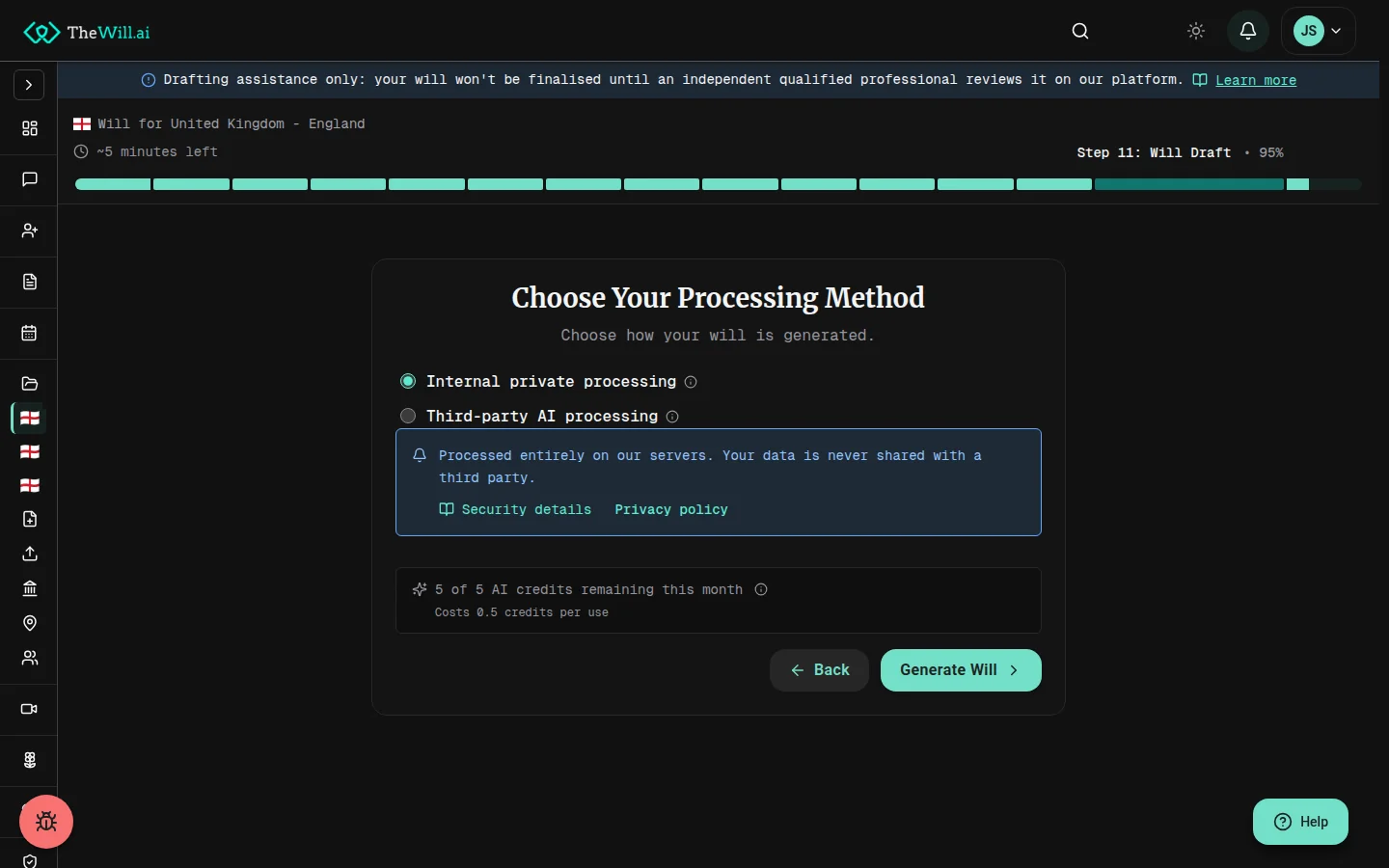Click the flower icon in sidebar
Viewport: 1389px width, 868px height.
(x=30, y=760)
